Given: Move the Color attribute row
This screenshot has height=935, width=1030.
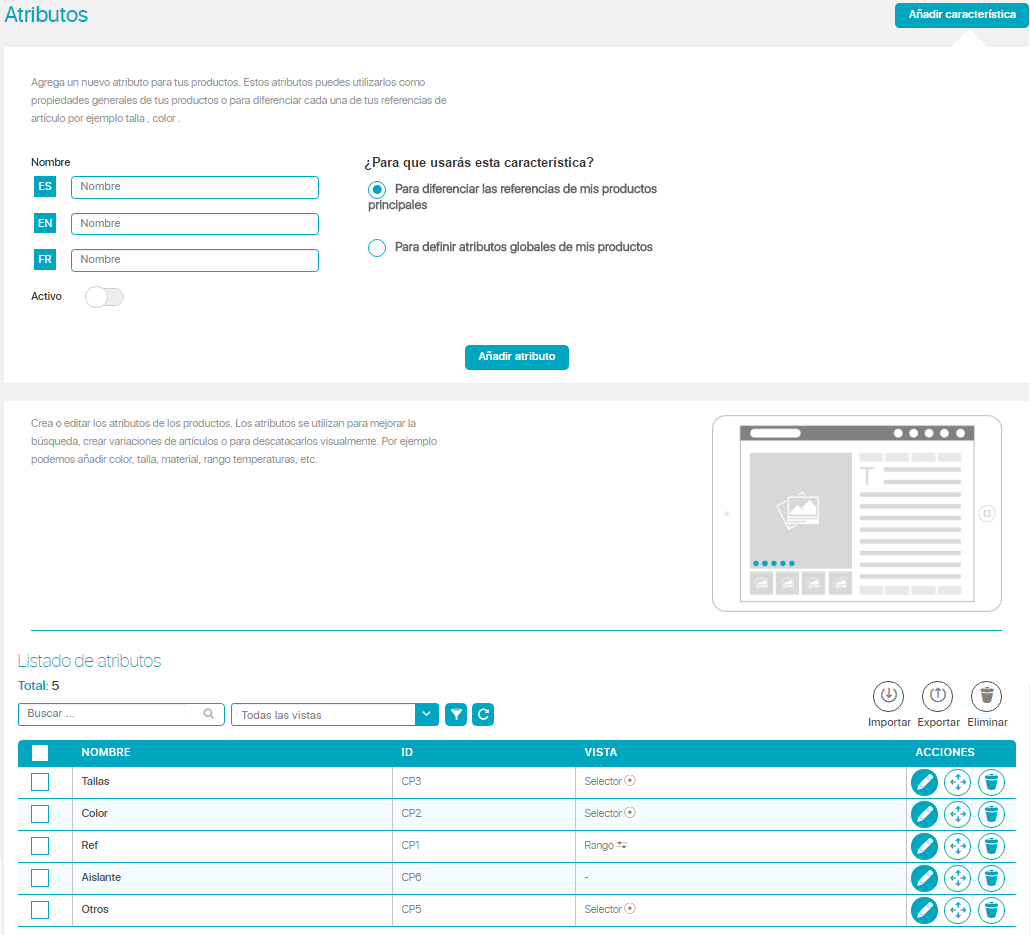Looking at the screenshot, I should point(958,814).
